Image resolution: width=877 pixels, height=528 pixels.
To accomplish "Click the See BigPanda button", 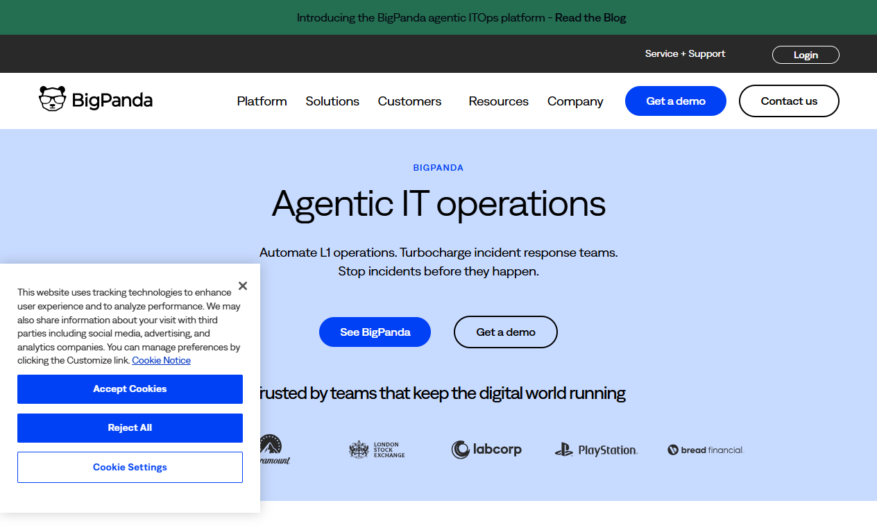I will (375, 332).
